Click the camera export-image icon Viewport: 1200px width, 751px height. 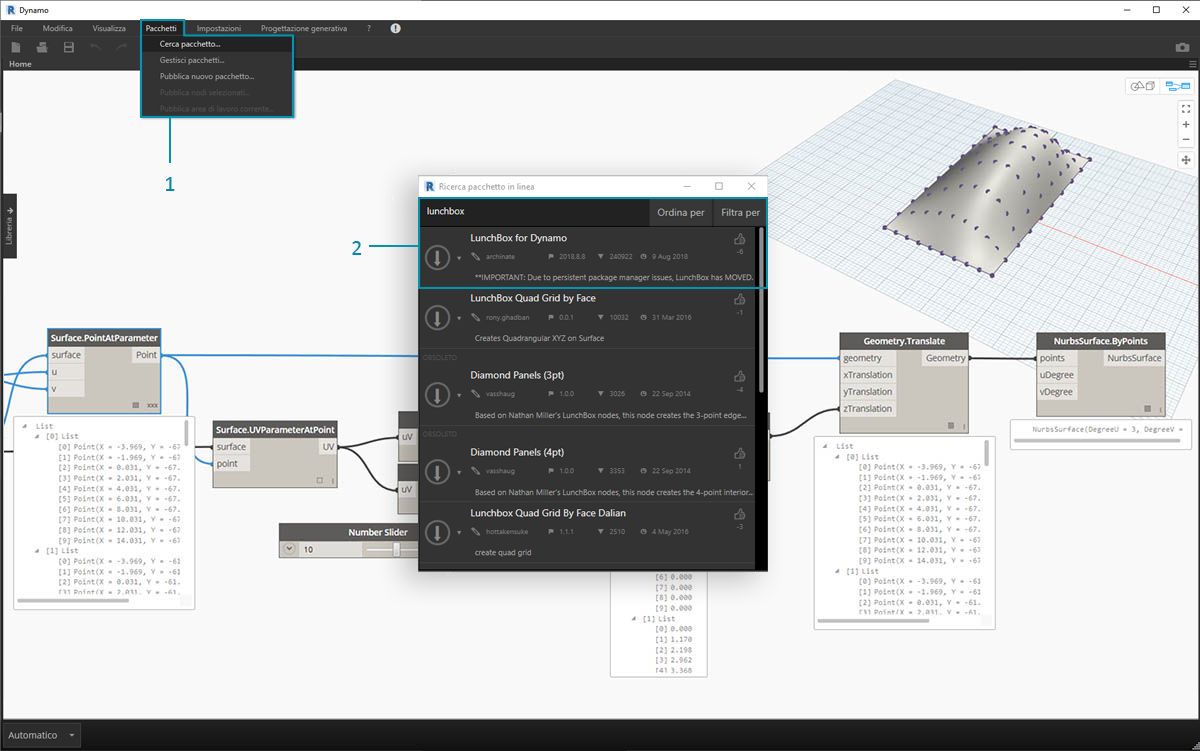point(1182,47)
